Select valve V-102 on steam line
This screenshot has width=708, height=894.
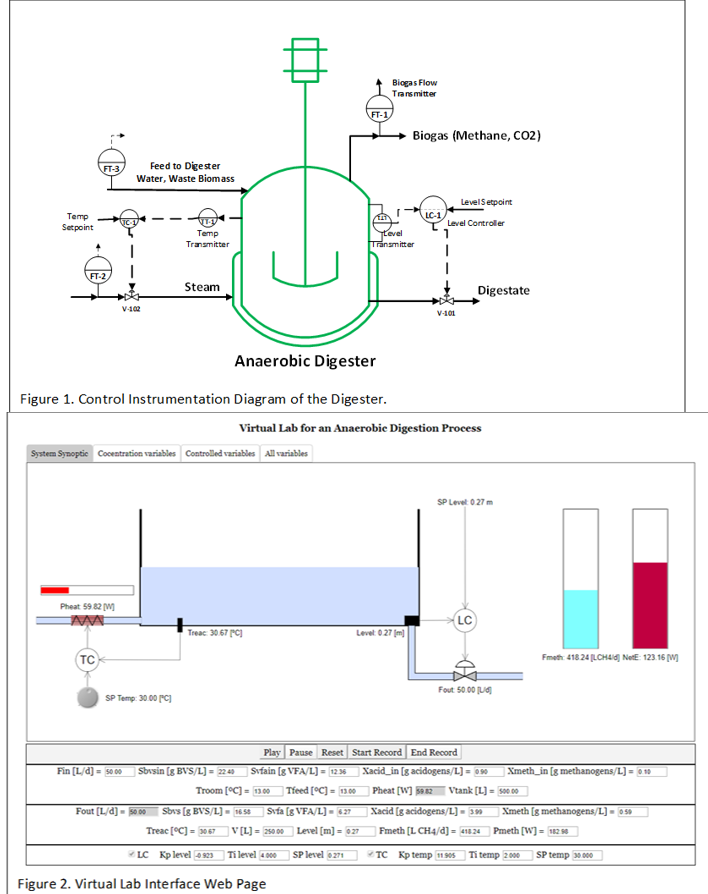[131, 297]
